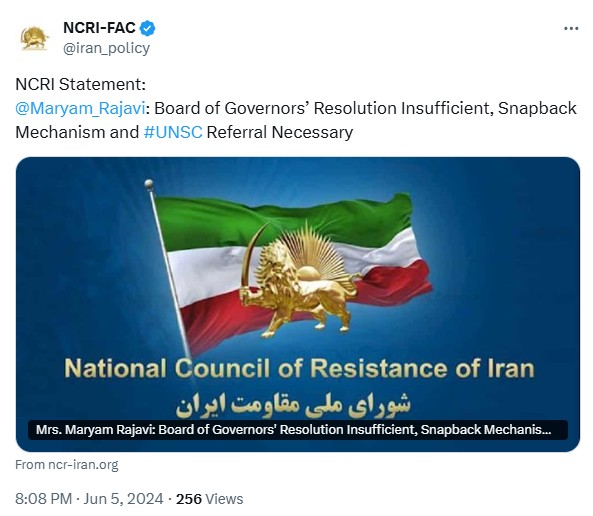
Task: Open the three-dot more options menu
Action: click(x=571, y=28)
